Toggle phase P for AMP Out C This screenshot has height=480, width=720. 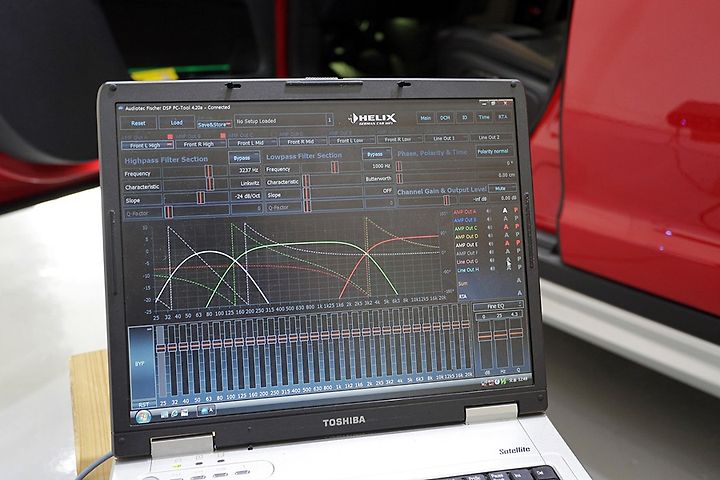click(x=517, y=226)
